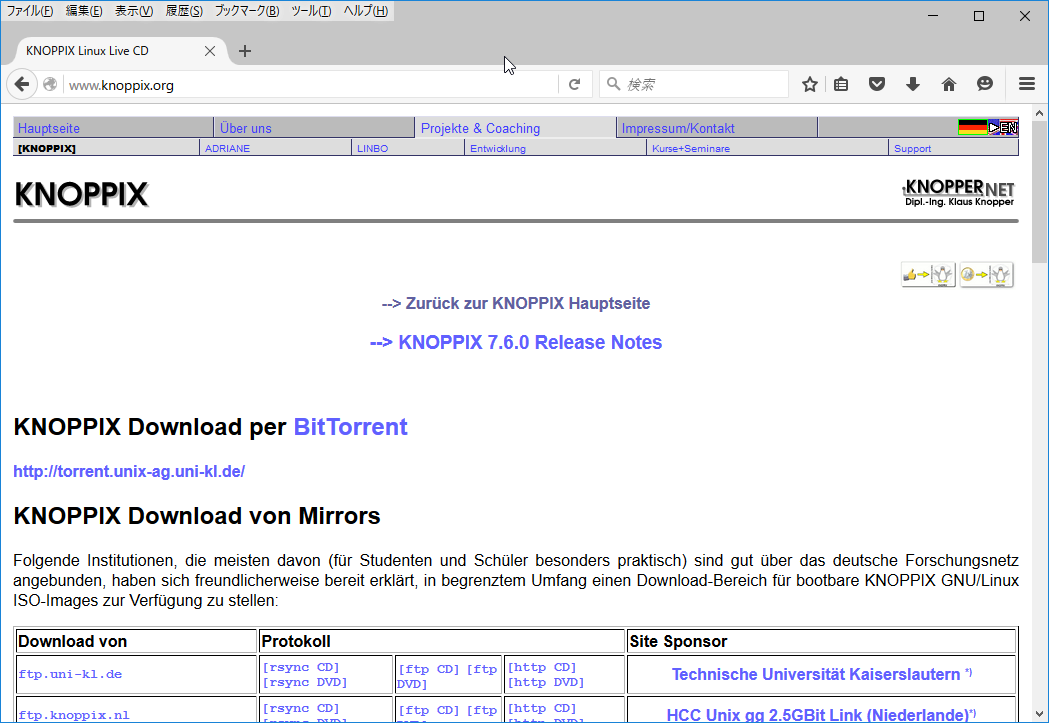
Task: Switch page to English via EN flag
Action: coord(1004,127)
